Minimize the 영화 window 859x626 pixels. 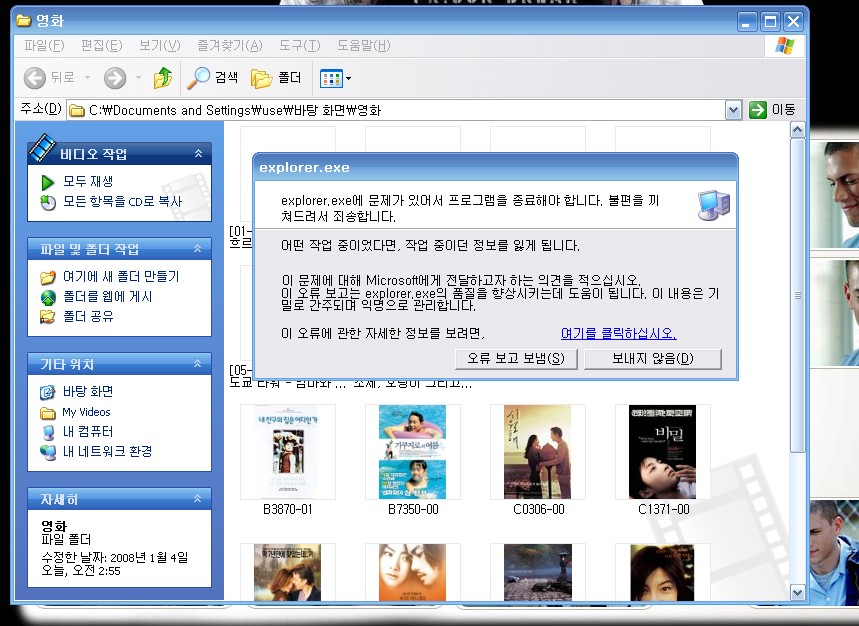745,22
